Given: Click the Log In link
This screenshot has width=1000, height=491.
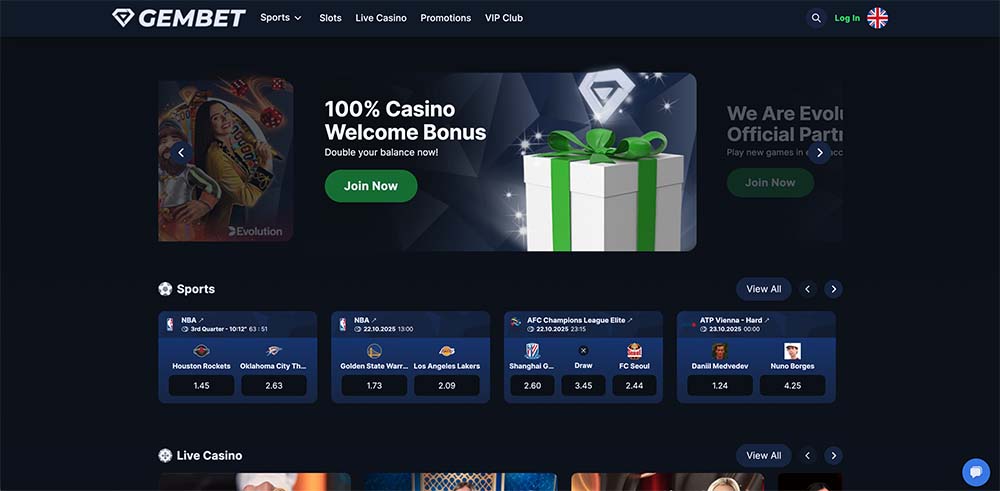Looking at the screenshot, I should (847, 18).
